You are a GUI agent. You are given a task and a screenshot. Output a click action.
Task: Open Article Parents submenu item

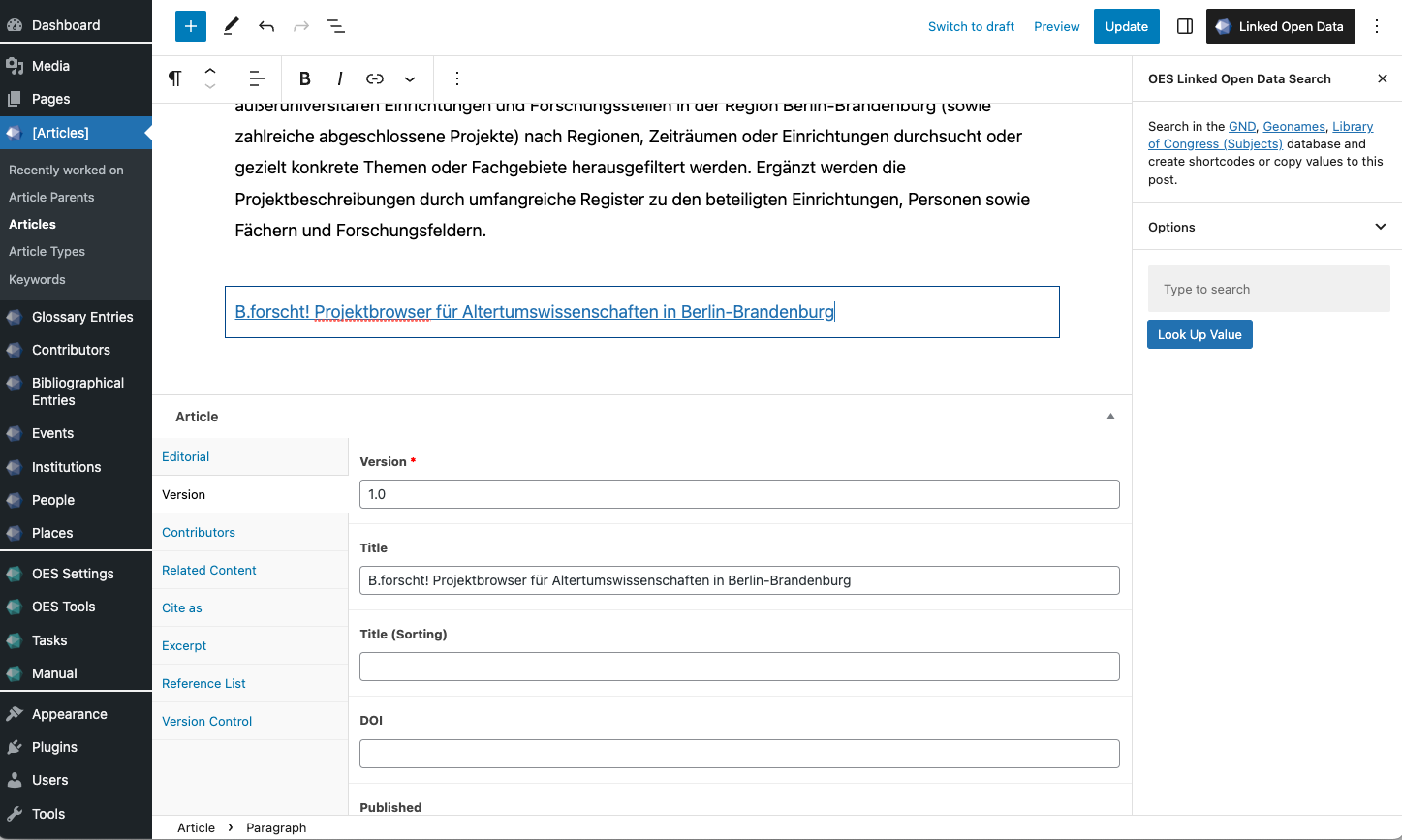point(51,197)
